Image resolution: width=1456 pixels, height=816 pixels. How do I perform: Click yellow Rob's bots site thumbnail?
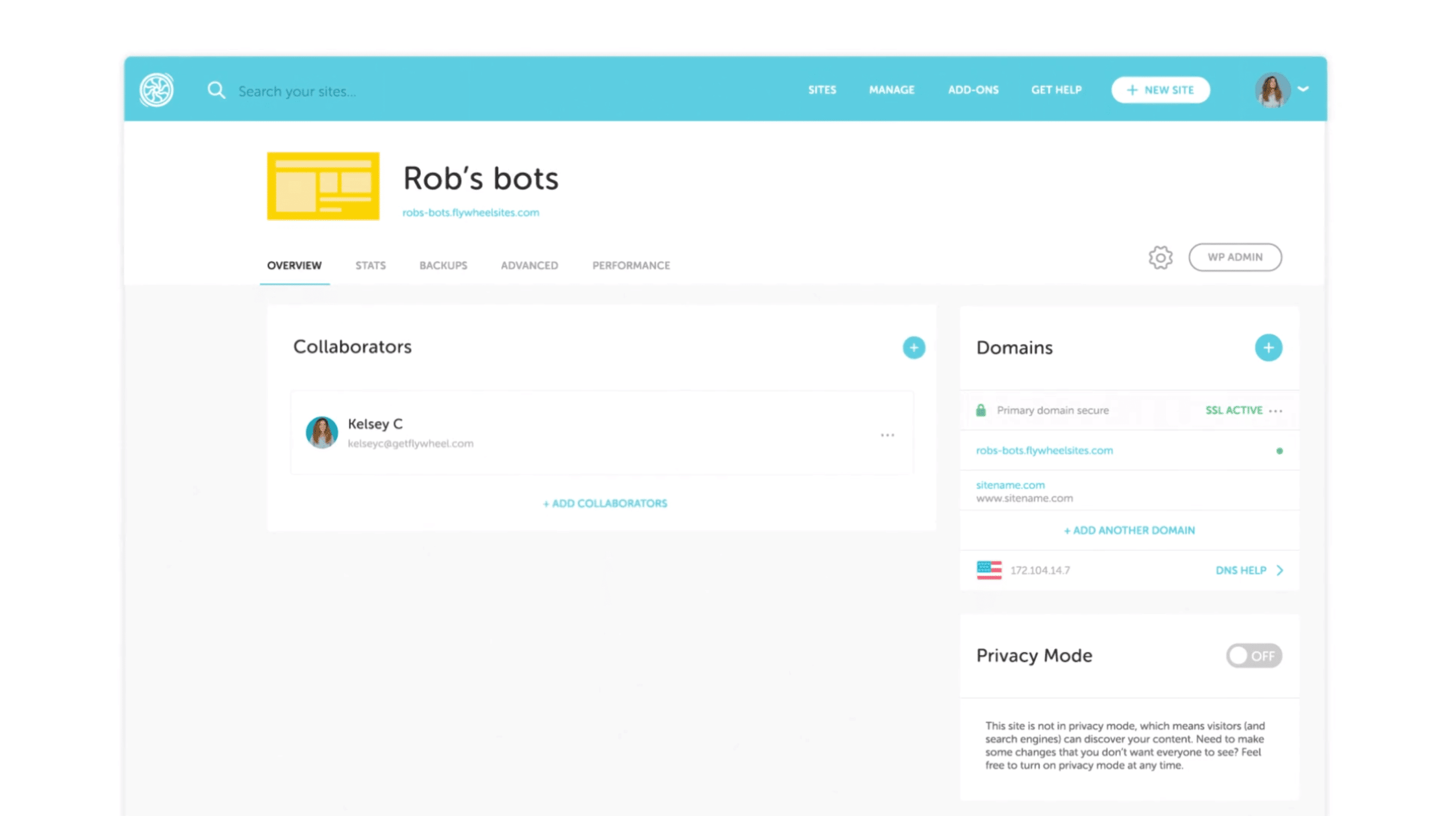pos(323,186)
